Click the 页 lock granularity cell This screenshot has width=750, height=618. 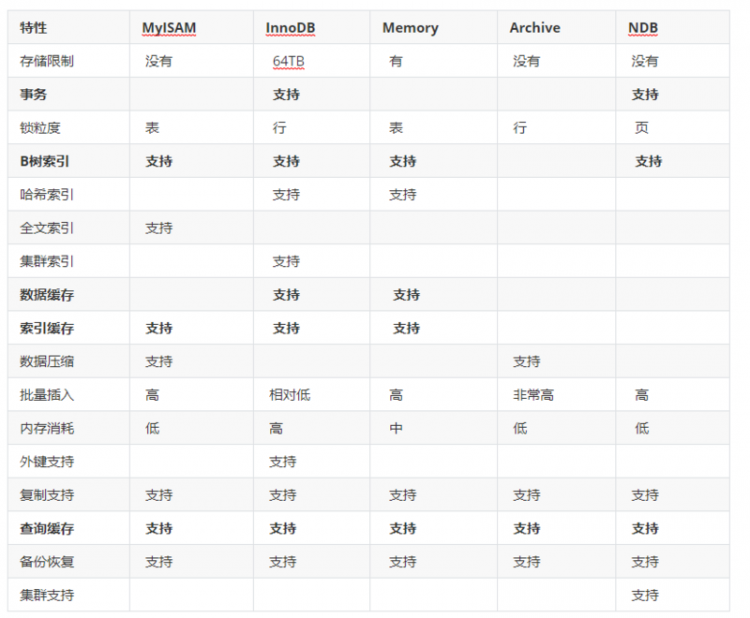point(641,128)
